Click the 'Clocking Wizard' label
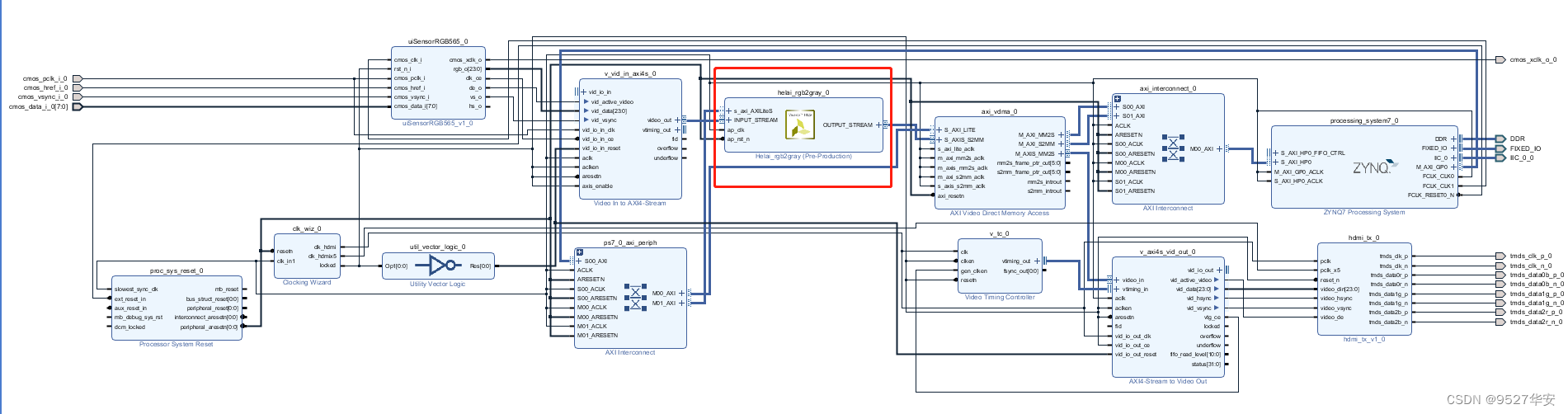 (307, 283)
